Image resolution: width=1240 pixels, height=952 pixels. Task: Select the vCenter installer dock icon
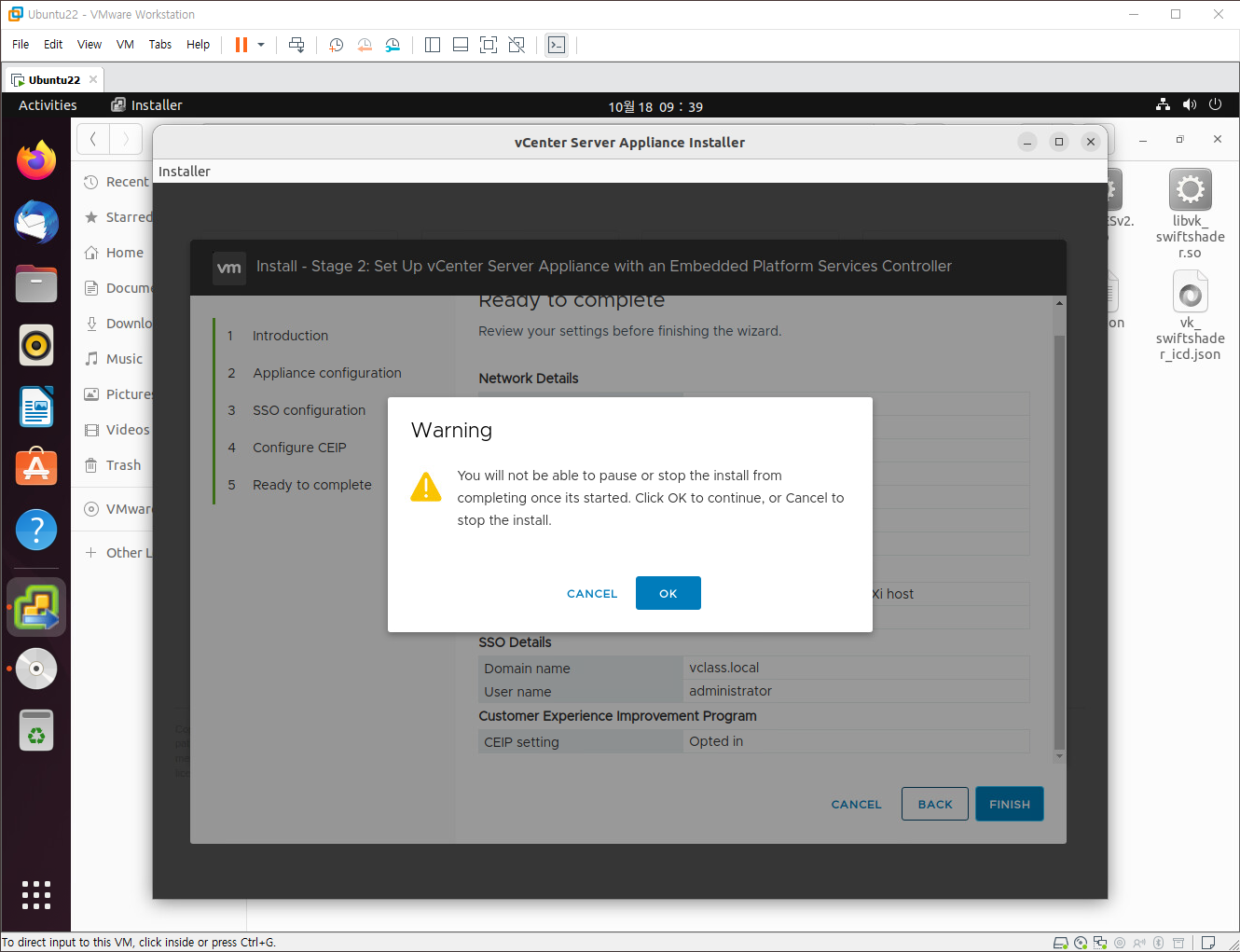36,607
